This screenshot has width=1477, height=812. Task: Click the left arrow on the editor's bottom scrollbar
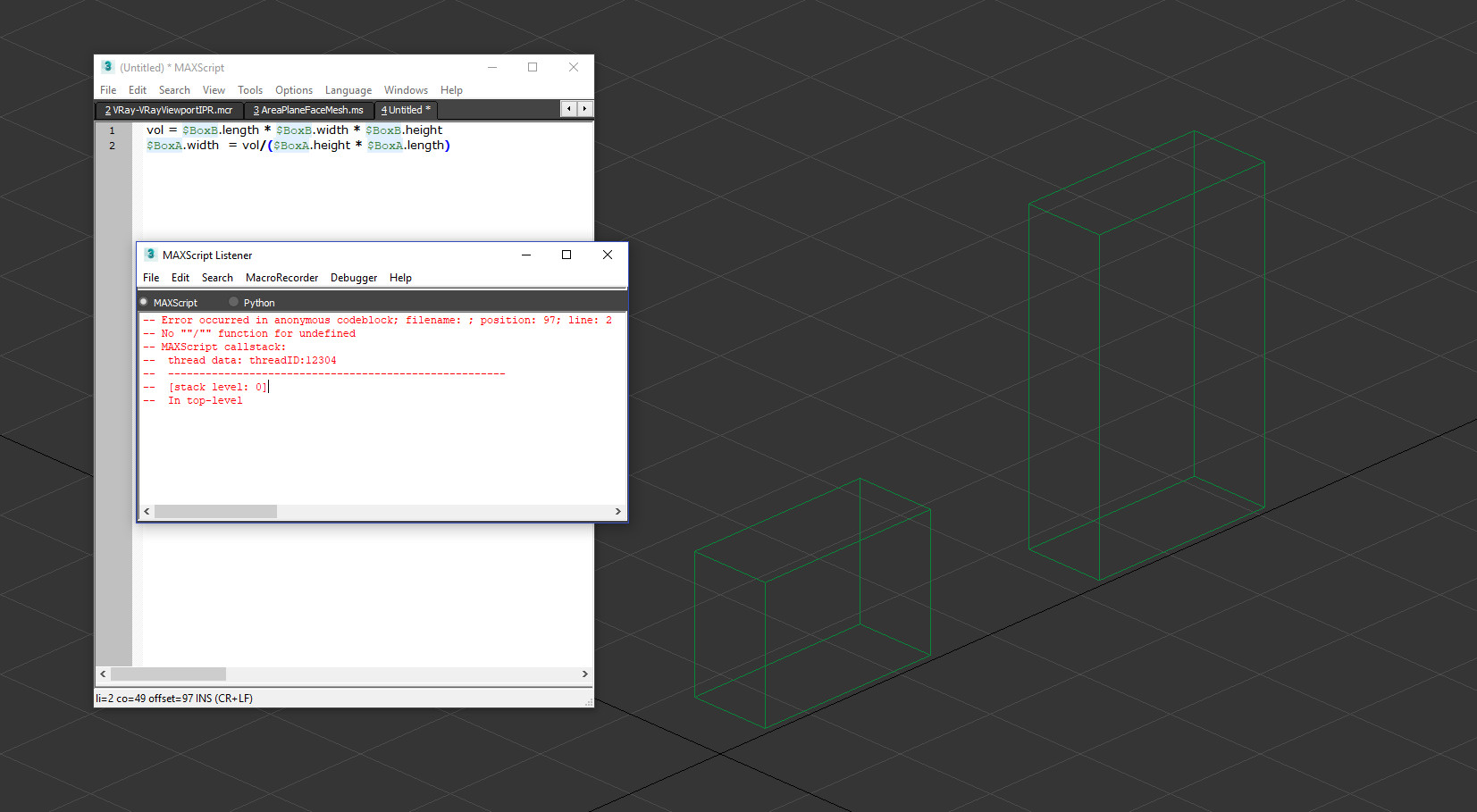tap(102, 674)
